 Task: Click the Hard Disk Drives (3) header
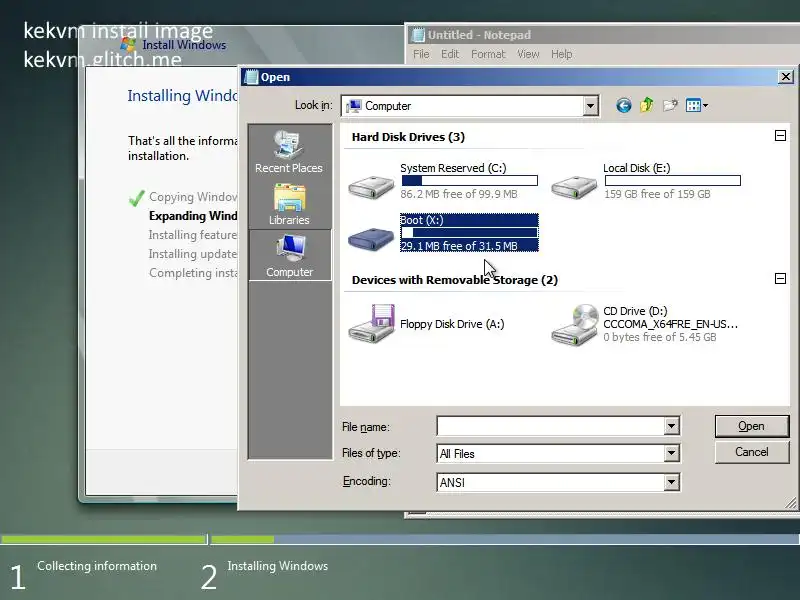click(x=408, y=137)
